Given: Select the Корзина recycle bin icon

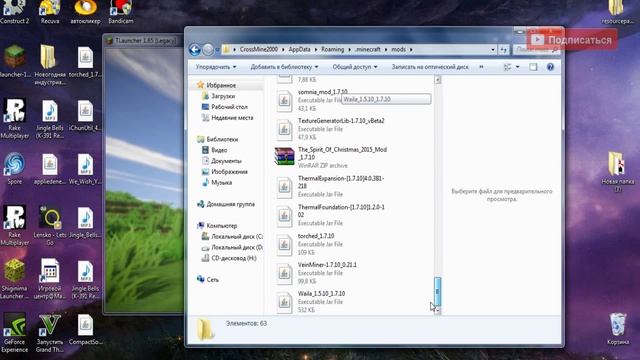Looking at the screenshot, I should click(618, 329).
